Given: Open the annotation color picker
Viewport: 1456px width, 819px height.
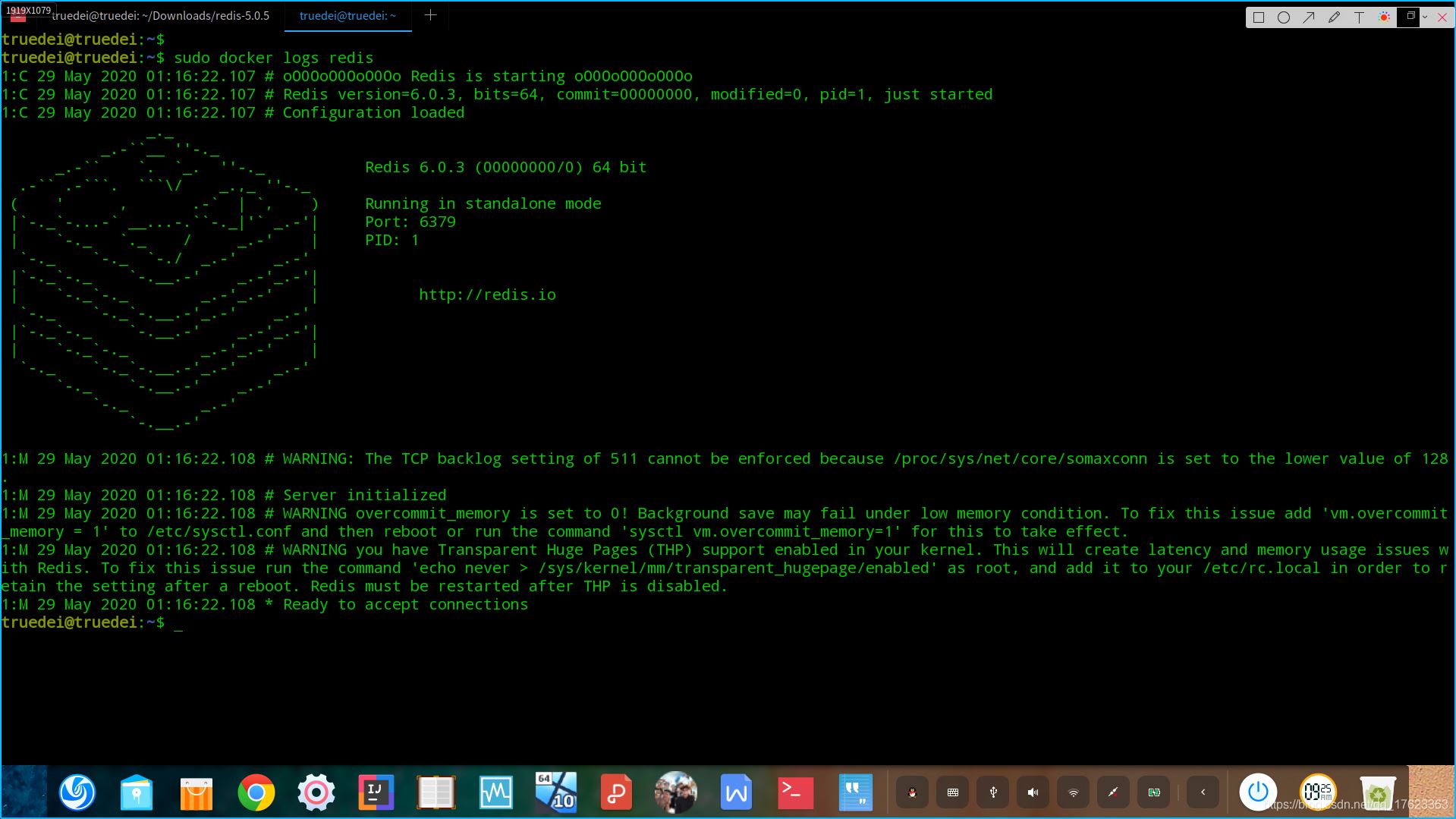Looking at the screenshot, I should click(x=1385, y=17).
